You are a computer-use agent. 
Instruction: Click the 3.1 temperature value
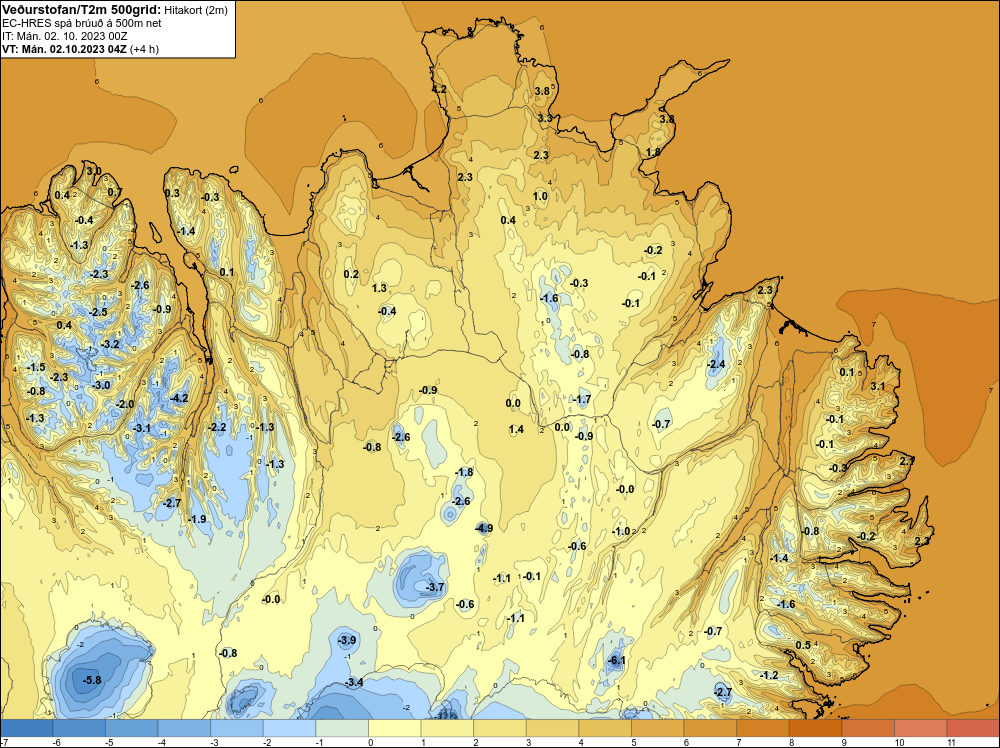pyautogui.click(x=878, y=386)
